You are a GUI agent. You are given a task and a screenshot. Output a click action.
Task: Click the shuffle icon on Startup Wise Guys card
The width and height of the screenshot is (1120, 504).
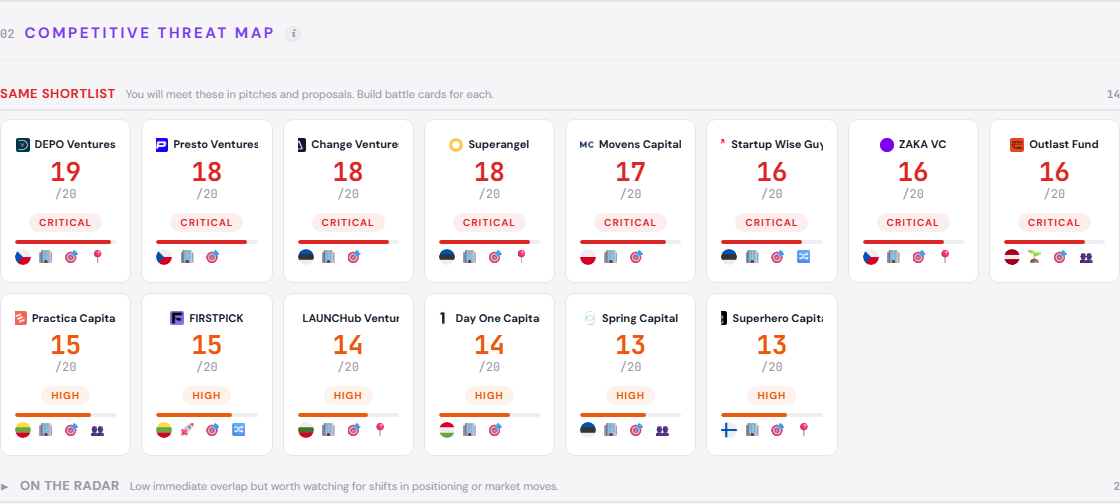tap(803, 257)
